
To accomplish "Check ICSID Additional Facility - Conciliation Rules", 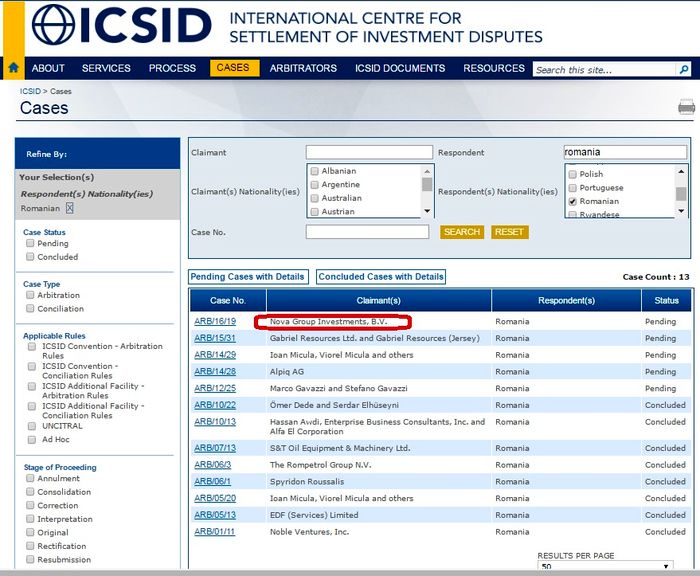I will (x=32, y=406).
